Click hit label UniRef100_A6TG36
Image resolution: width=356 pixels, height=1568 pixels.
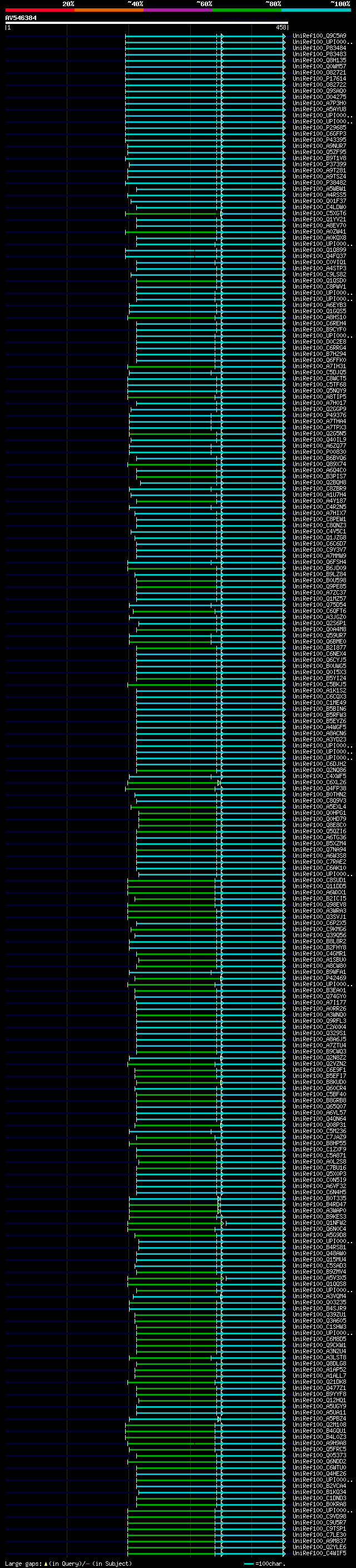coord(319,837)
